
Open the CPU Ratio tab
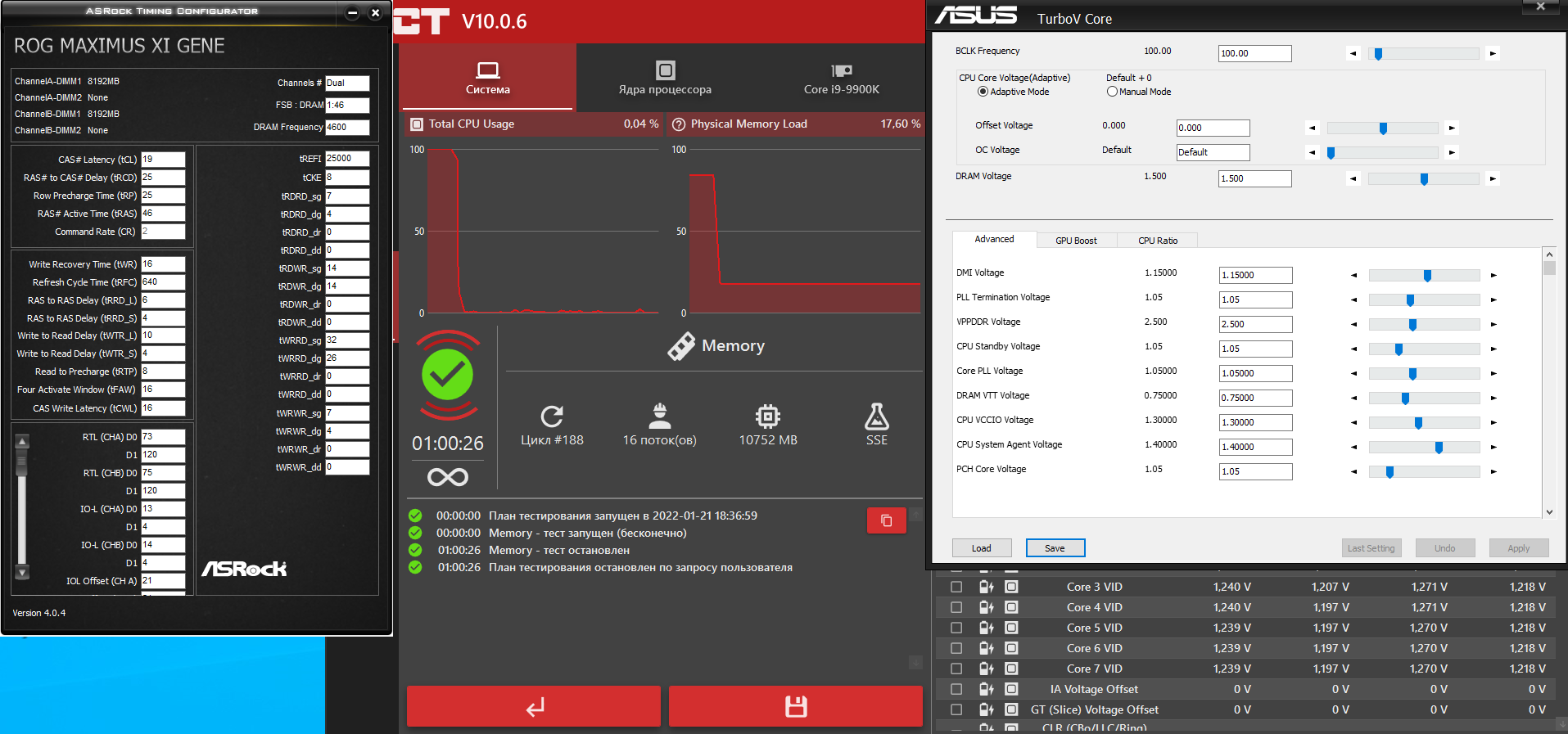[1158, 241]
